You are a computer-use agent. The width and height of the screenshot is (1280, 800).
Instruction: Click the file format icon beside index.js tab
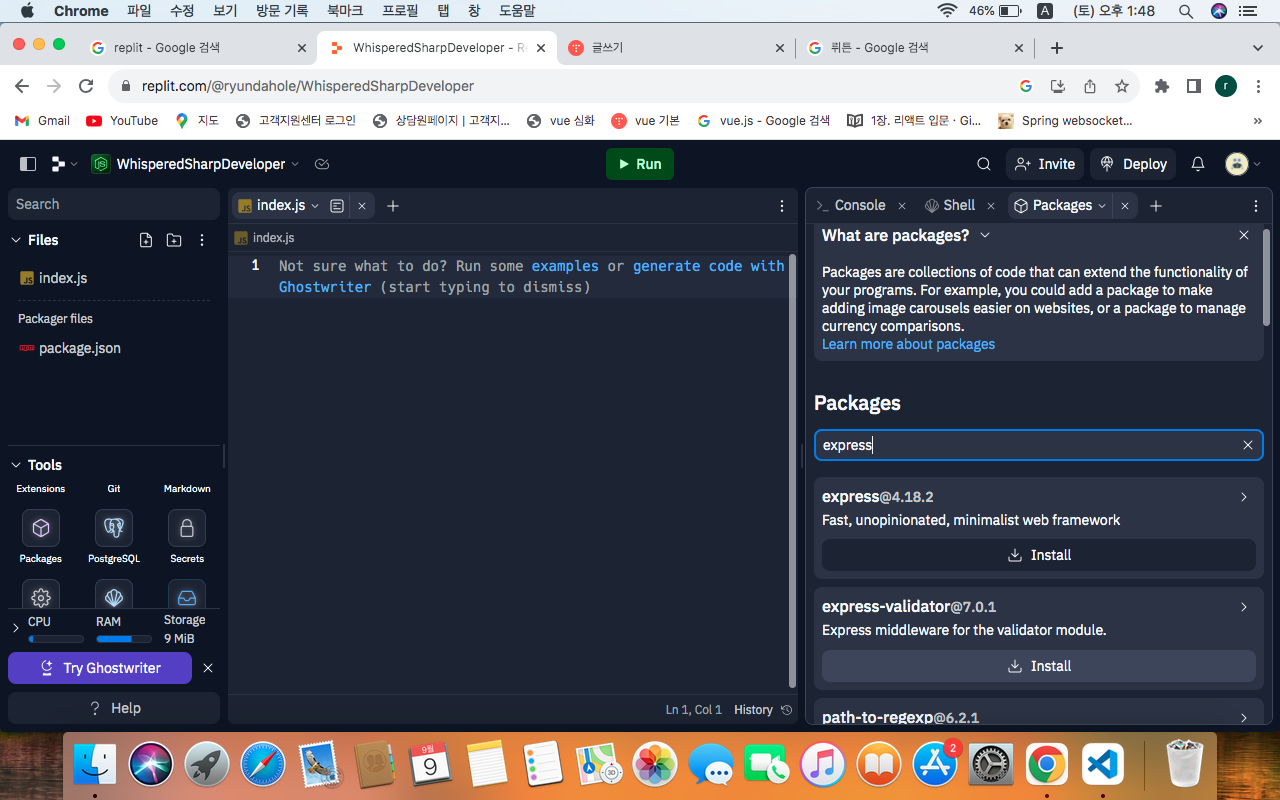click(337, 206)
